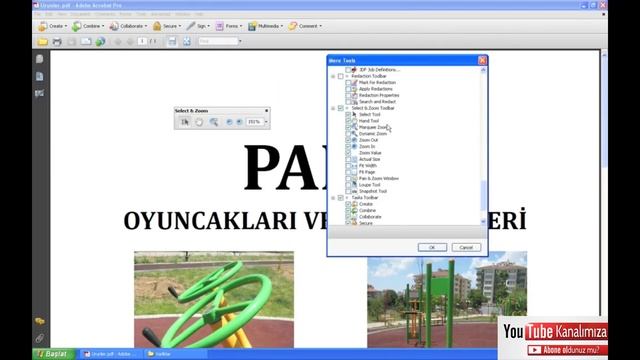Image resolution: width=640 pixels, height=360 pixels.
Task: Check the Fit Width checkbox
Action: (x=348, y=166)
